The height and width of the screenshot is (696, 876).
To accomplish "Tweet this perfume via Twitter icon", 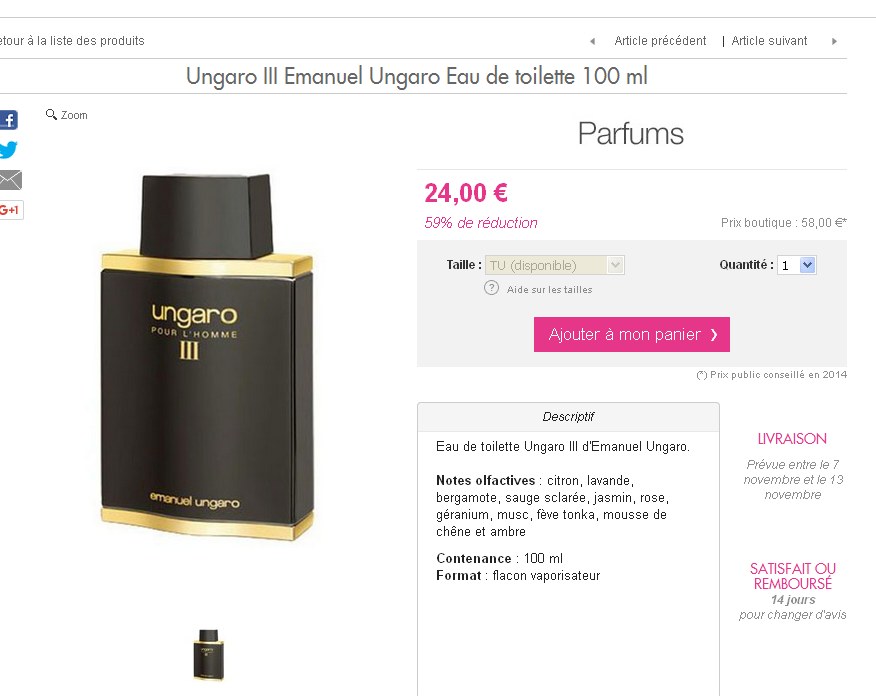I will coord(8,150).
